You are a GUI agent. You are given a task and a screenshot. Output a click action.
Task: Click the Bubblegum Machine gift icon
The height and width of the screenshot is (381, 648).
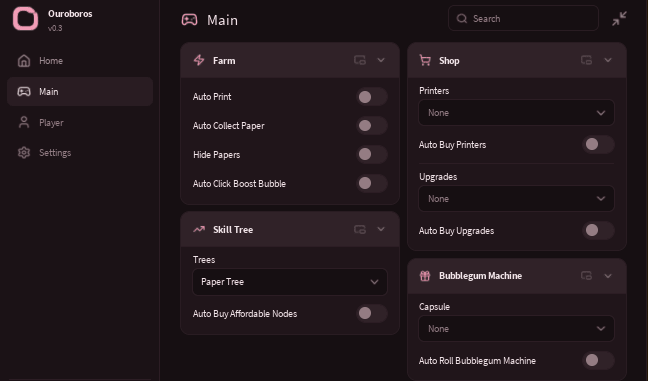tap(425, 276)
